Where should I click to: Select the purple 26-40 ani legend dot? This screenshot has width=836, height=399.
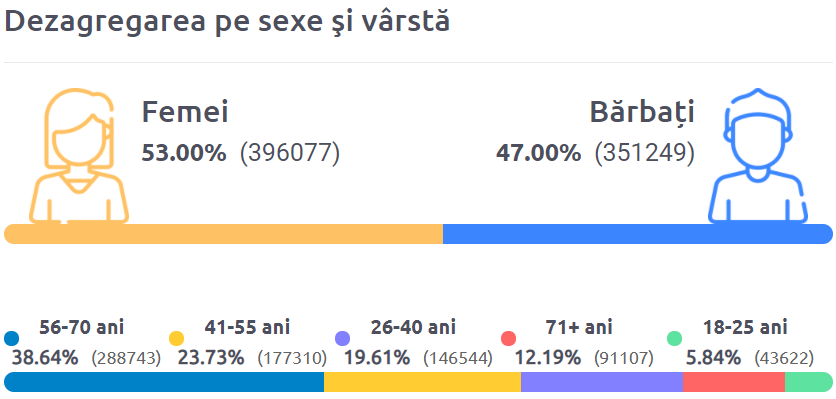pyautogui.click(x=342, y=338)
